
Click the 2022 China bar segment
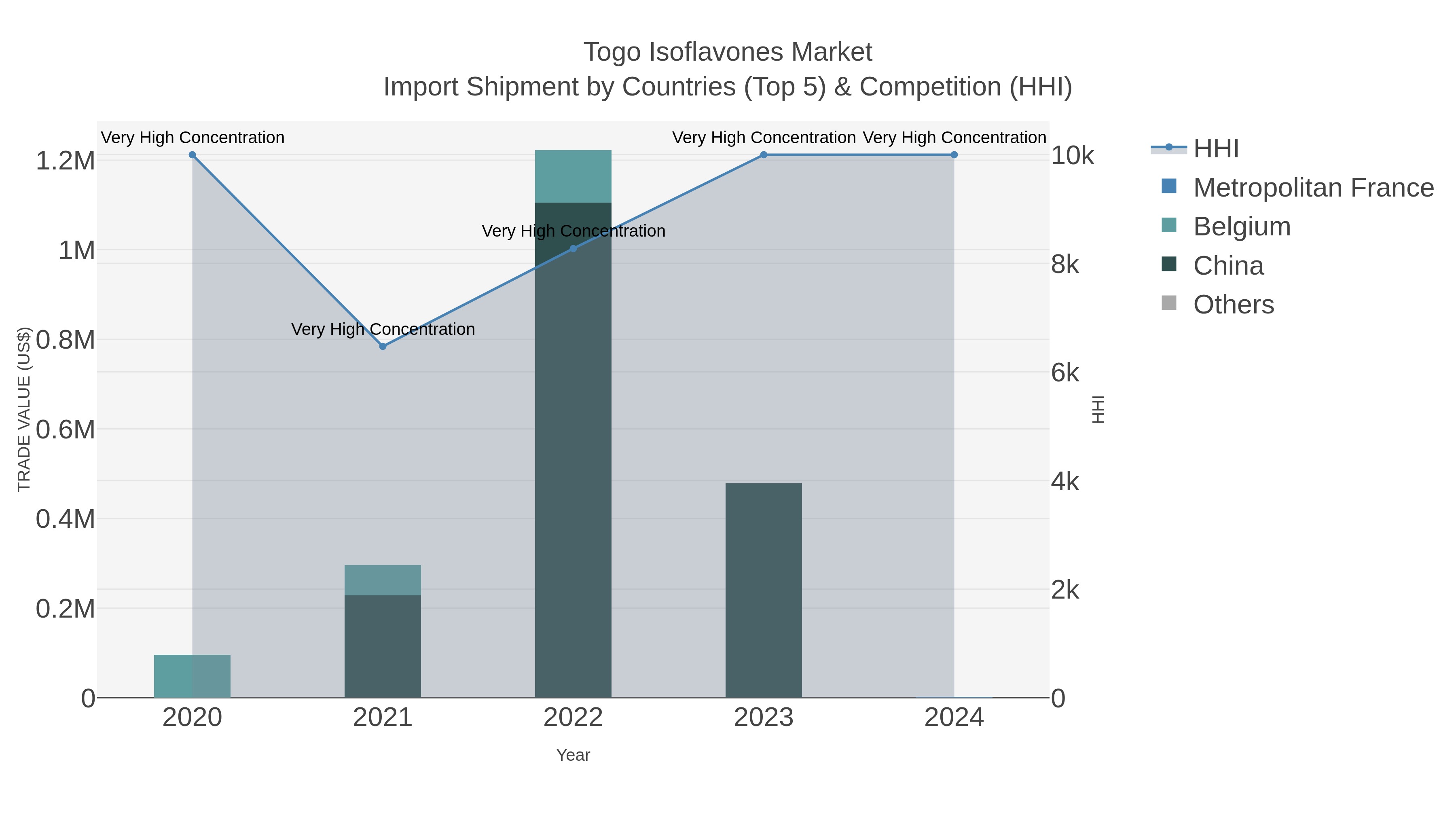(573, 450)
